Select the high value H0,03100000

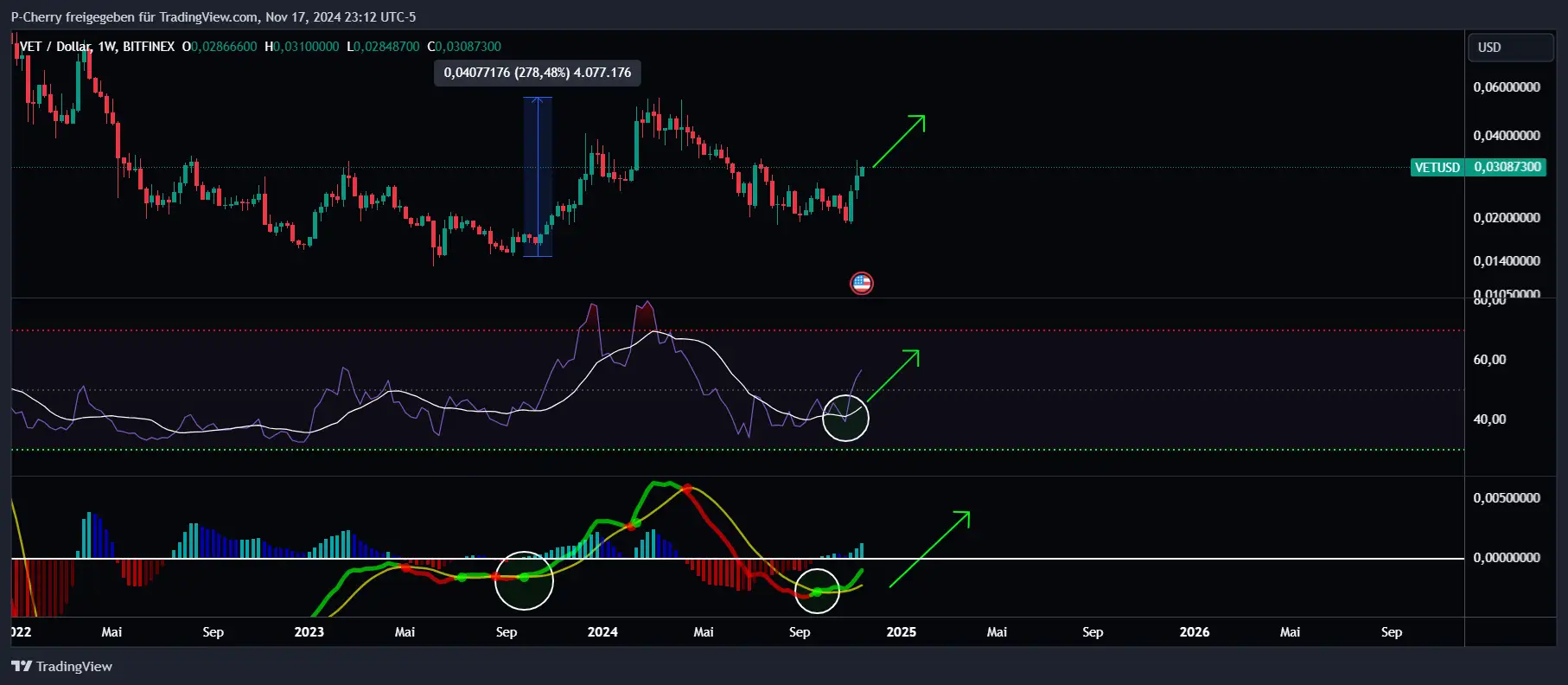(302, 47)
